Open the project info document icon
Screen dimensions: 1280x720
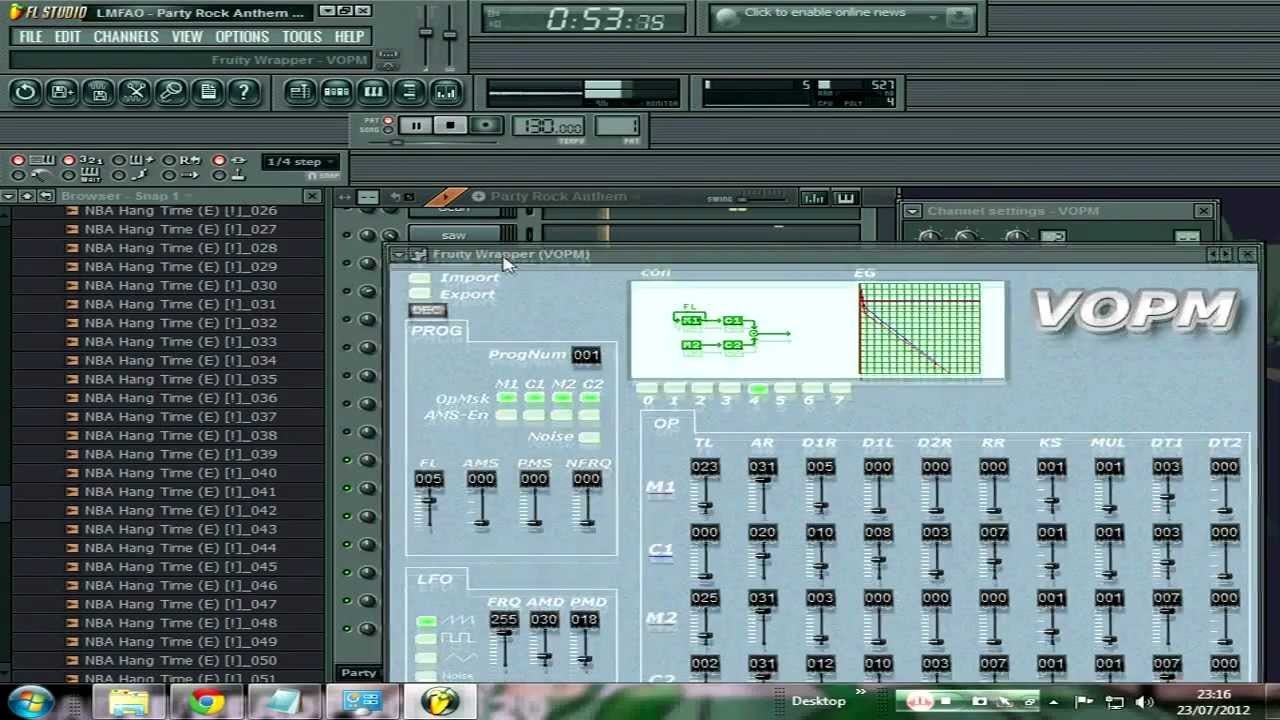pyautogui.click(x=208, y=92)
